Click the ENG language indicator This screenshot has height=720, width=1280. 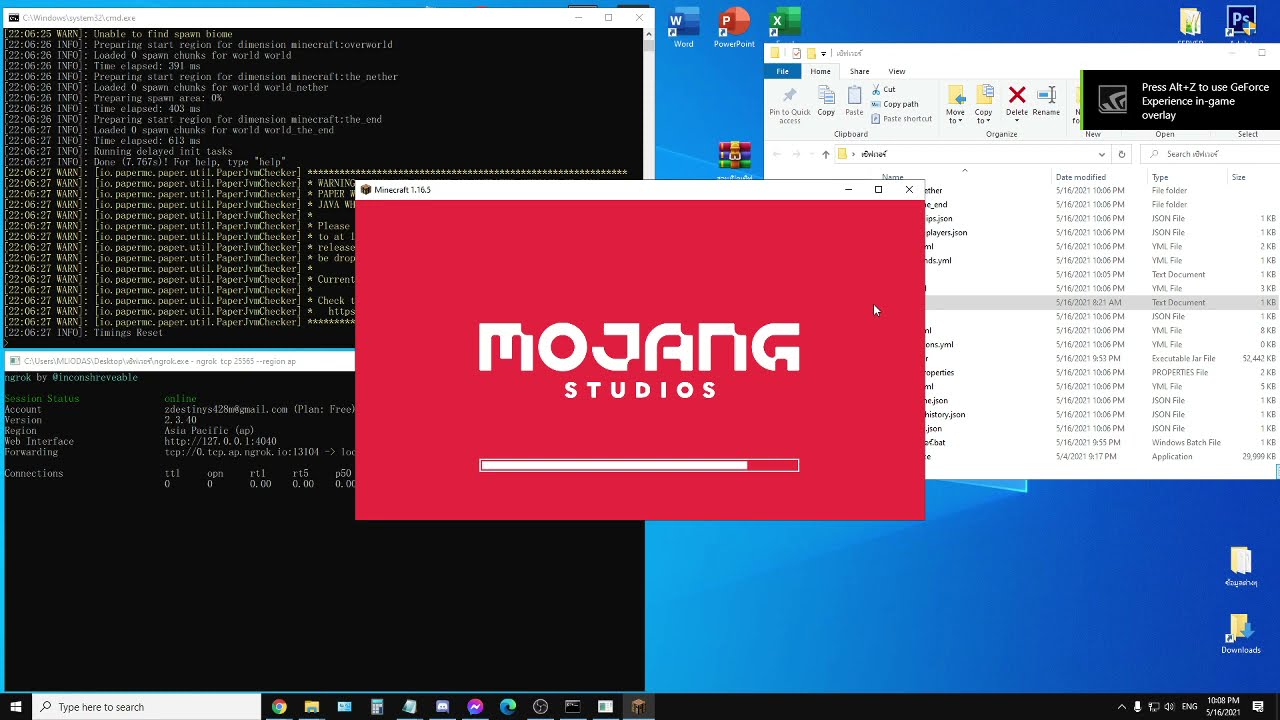tap(1189, 707)
